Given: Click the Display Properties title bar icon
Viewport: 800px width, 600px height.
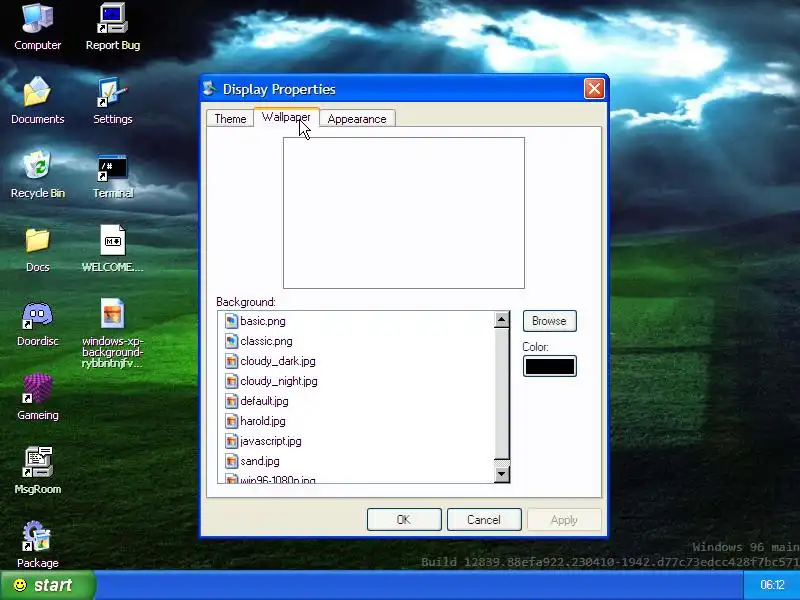Looking at the screenshot, I should click(210, 89).
